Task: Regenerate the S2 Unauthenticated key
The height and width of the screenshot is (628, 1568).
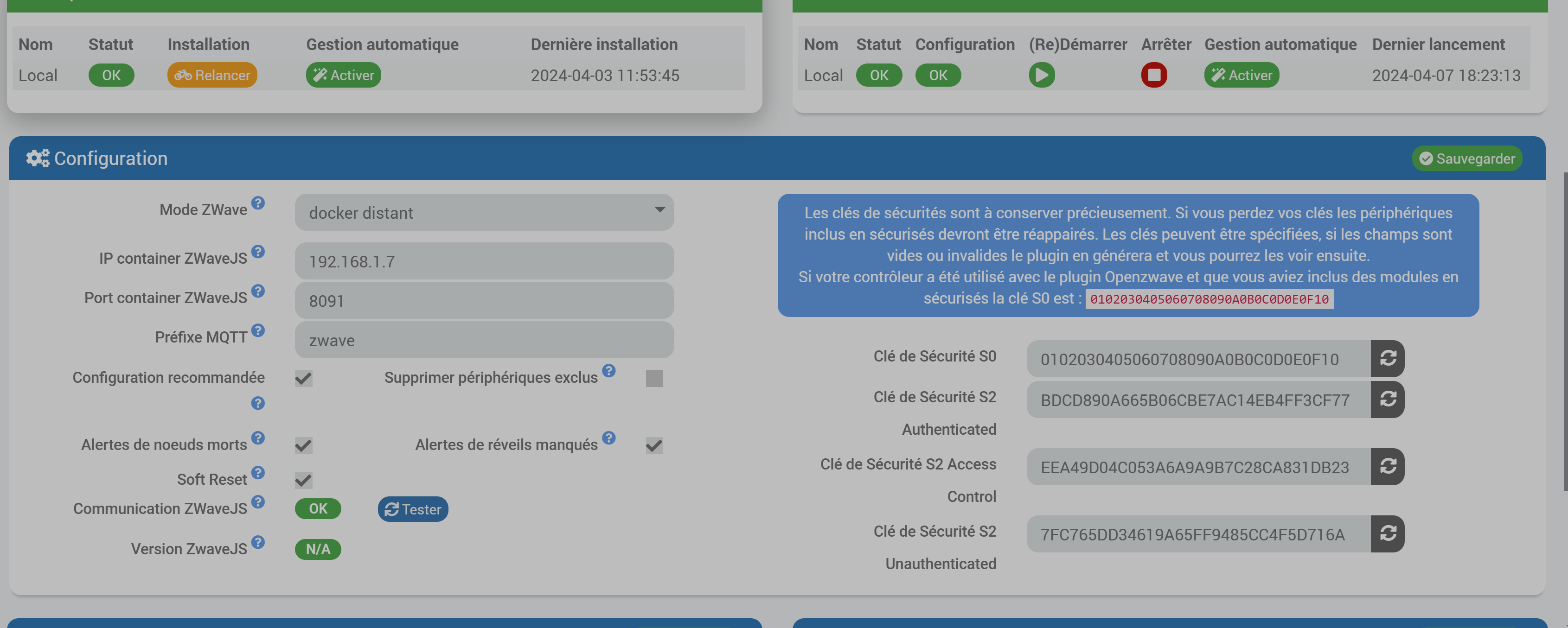Action: (x=1387, y=533)
